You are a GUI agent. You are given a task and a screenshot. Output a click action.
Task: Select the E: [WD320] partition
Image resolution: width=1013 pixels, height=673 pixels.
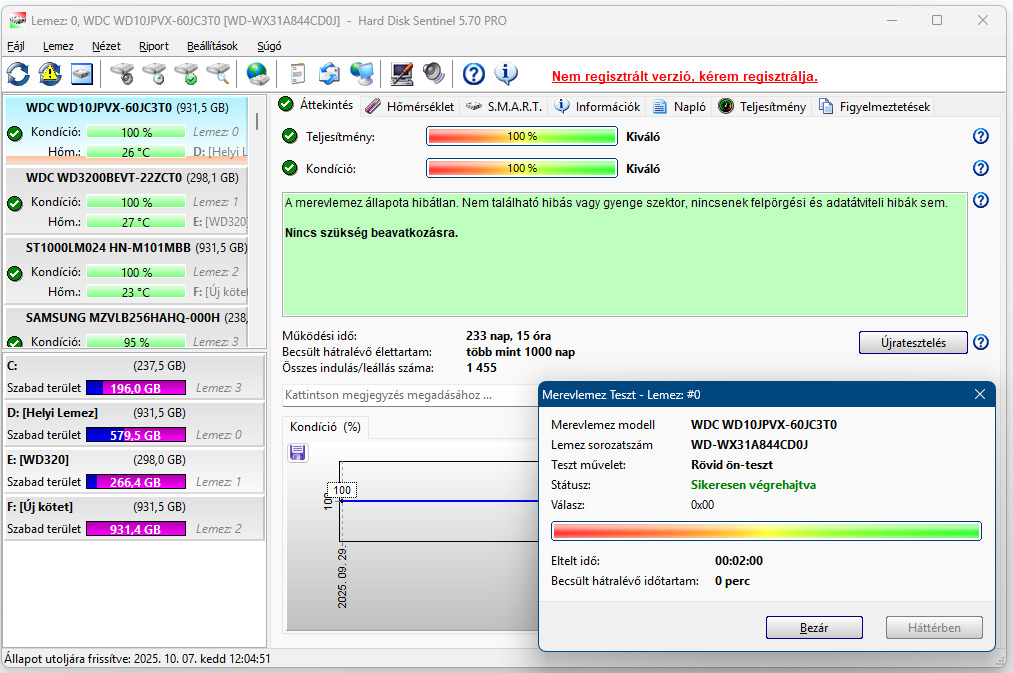coord(134,471)
